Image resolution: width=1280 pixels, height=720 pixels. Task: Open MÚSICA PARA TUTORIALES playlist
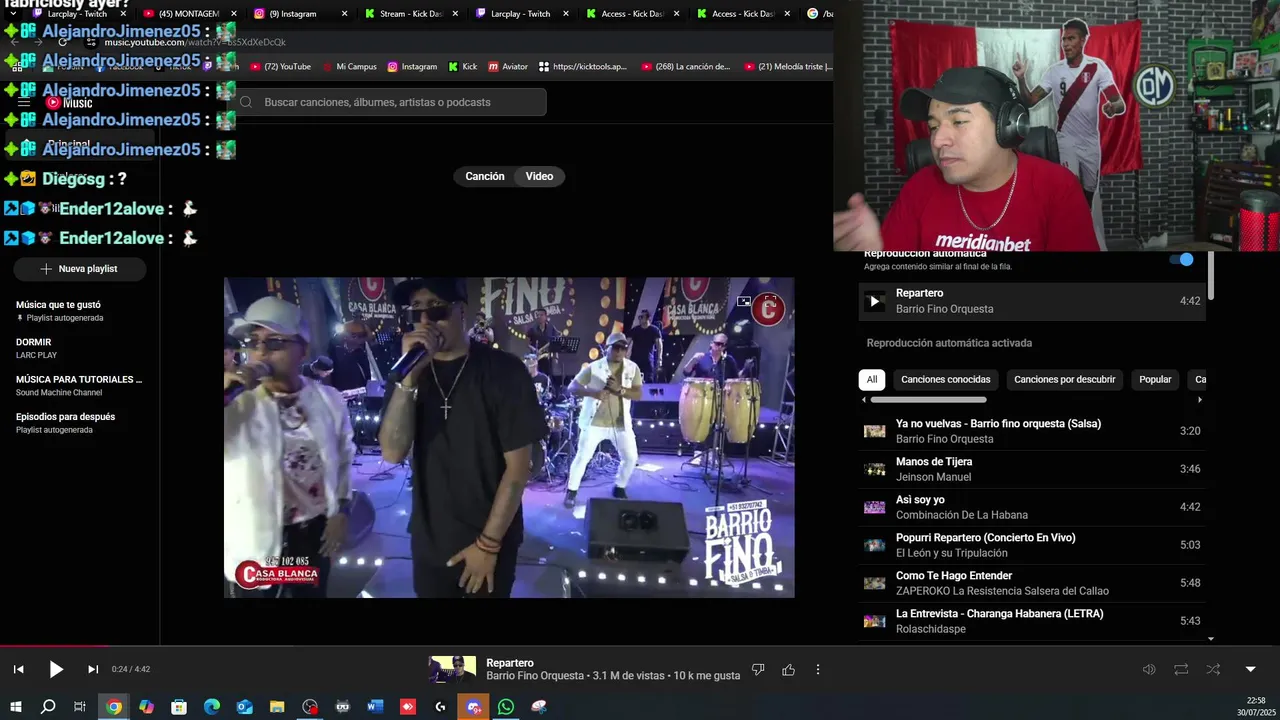79,385
